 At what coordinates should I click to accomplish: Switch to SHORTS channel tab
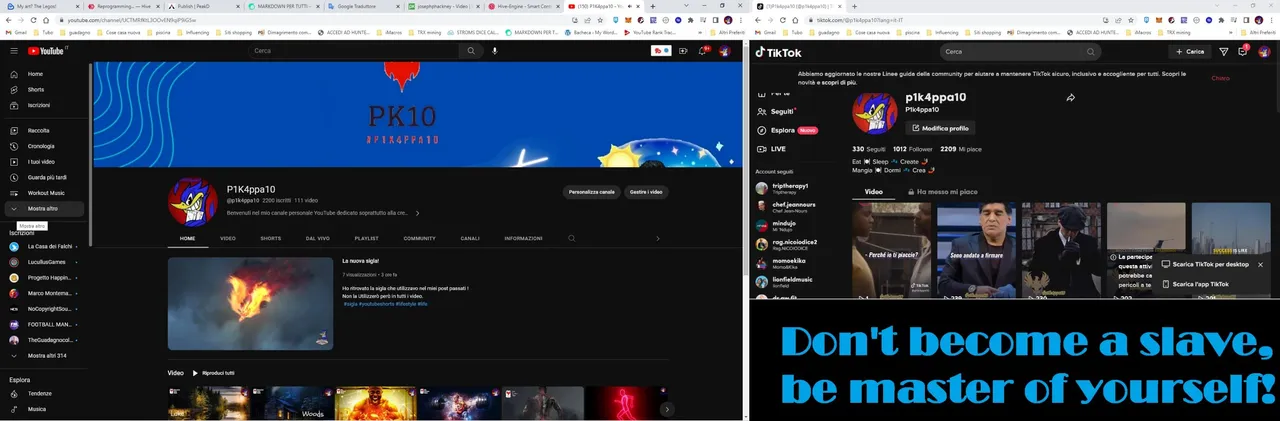point(271,238)
